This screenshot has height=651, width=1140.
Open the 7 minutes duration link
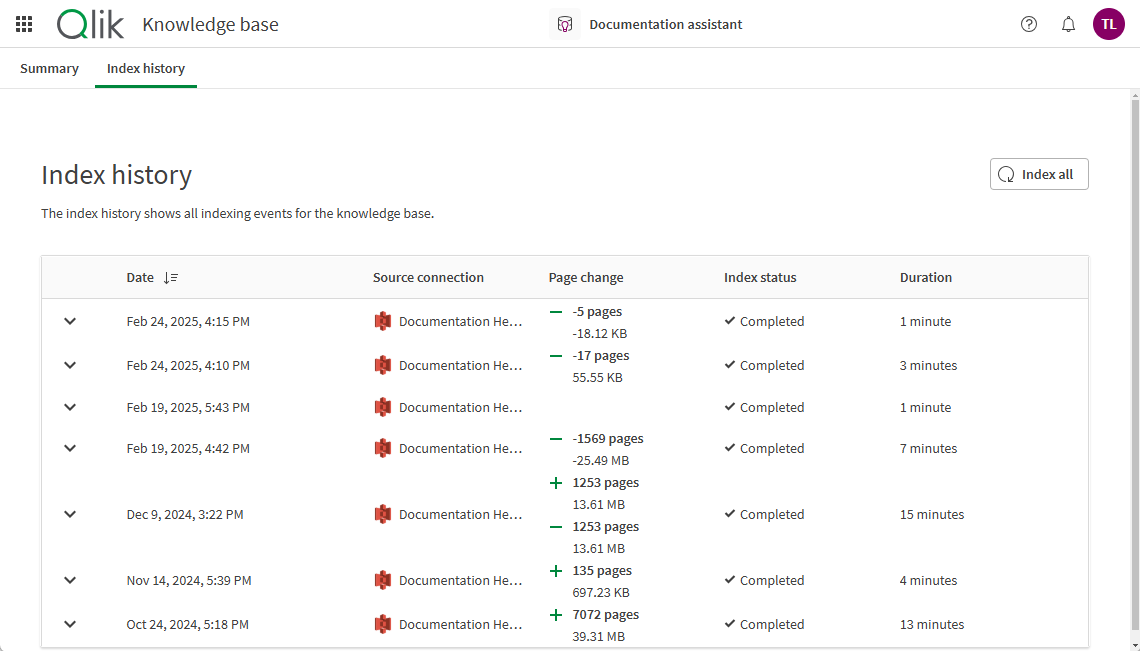pyautogui.click(x=928, y=448)
